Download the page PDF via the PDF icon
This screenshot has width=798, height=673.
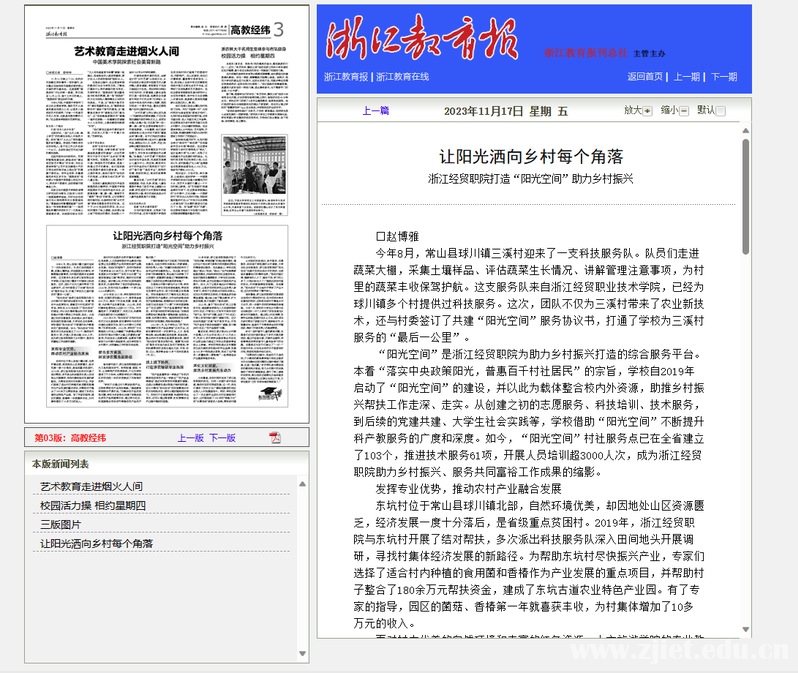(x=275, y=438)
